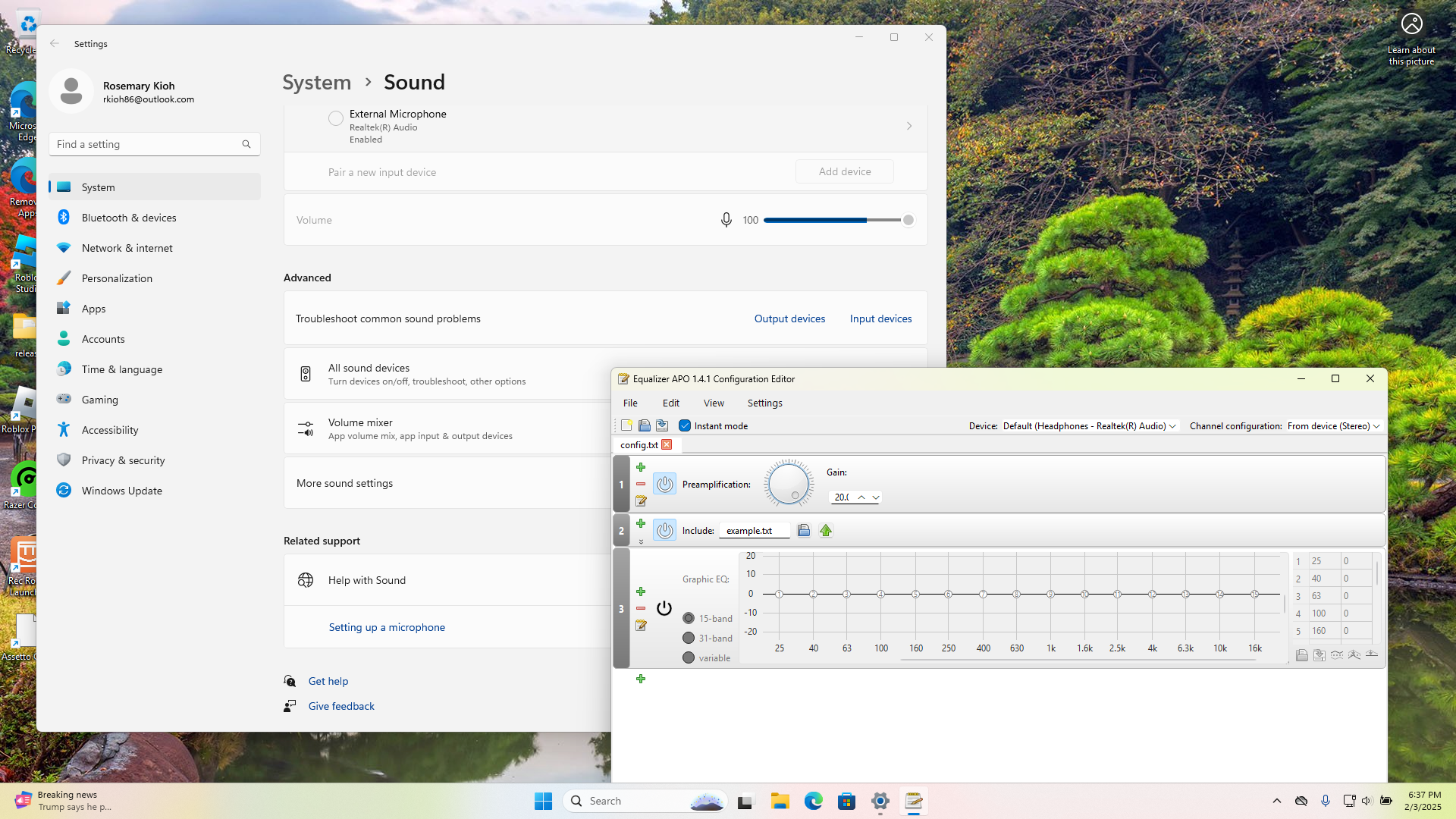Toggle power for the Preamplification filter
The width and height of the screenshot is (1456, 819).
pos(665,484)
